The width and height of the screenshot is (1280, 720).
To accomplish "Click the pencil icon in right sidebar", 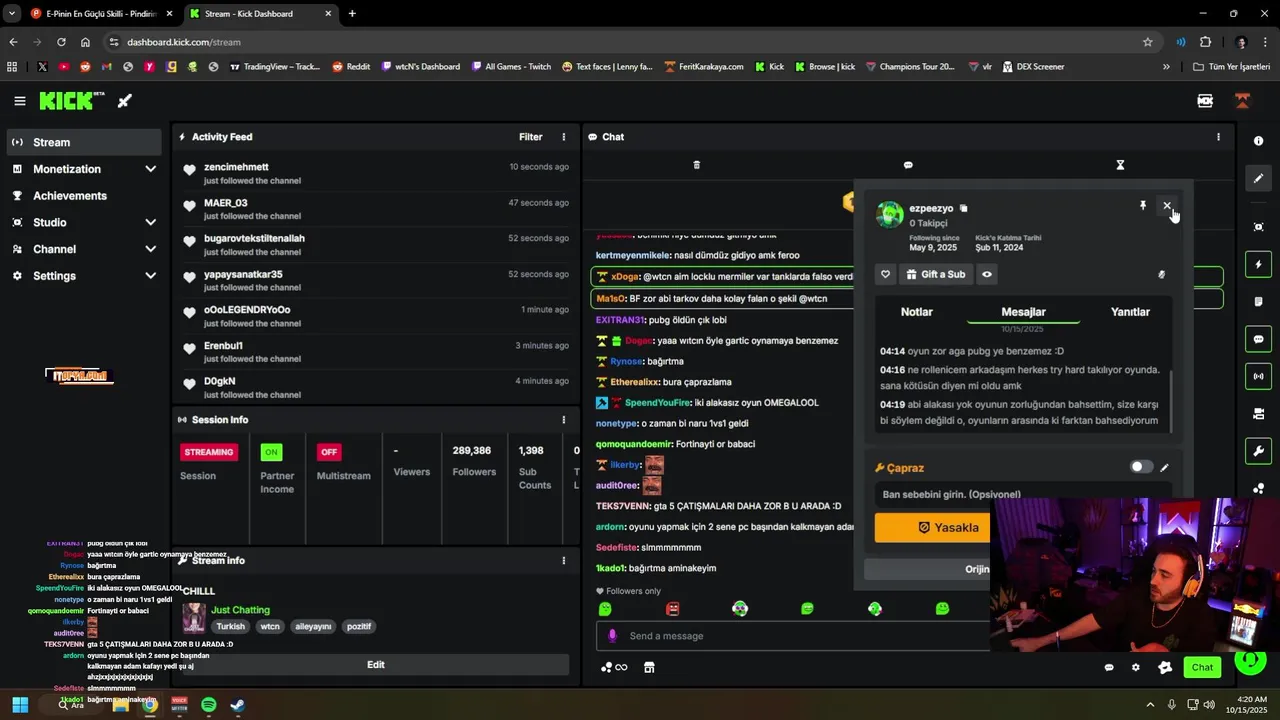I will [x=1259, y=178].
